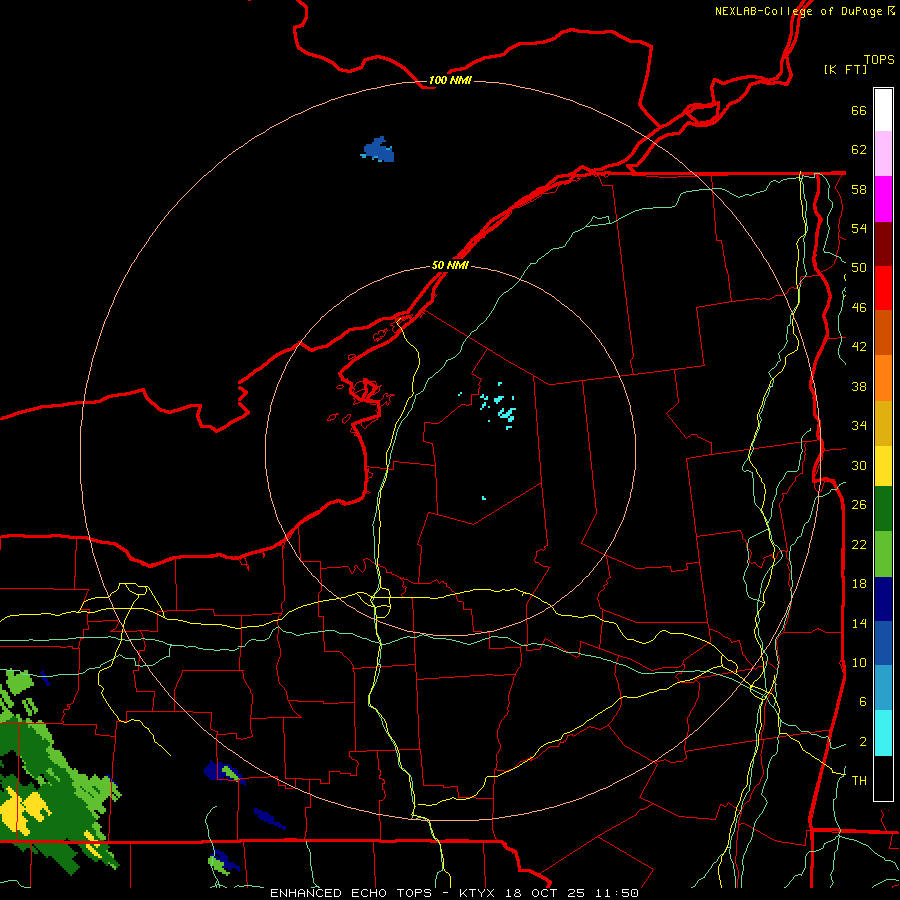Click the magenta legend swatch
The image size is (900, 900).
pos(883,199)
